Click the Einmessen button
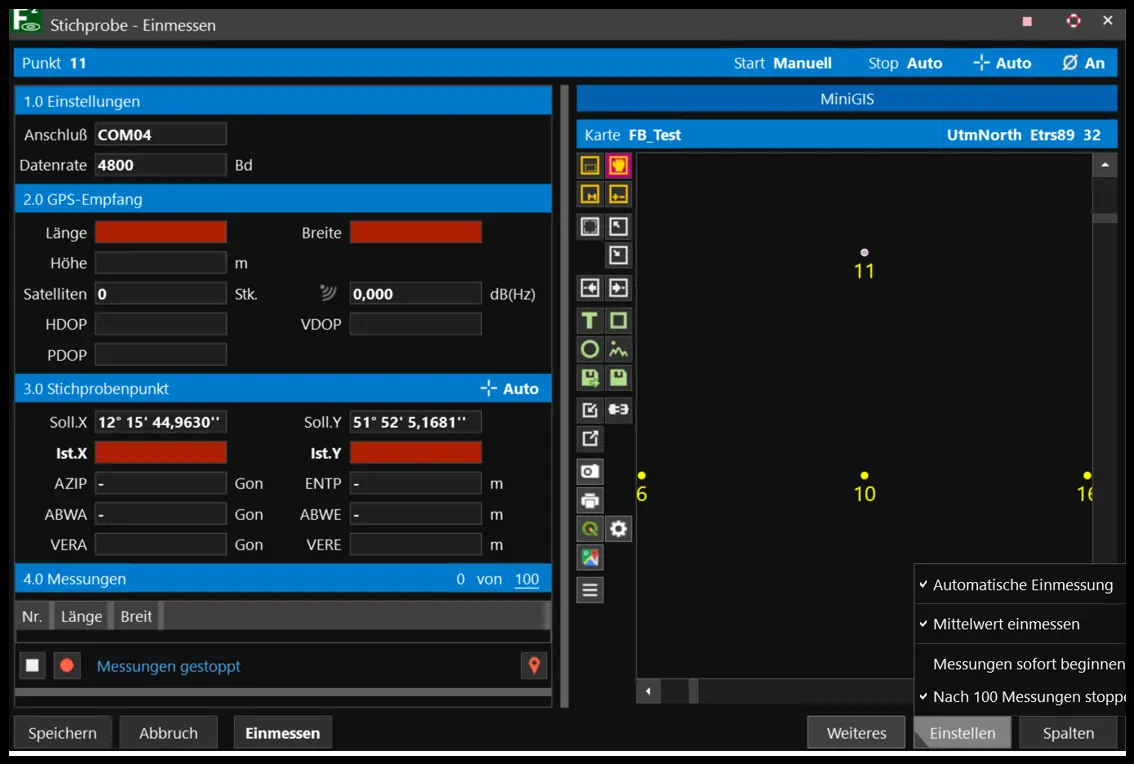This screenshot has height=764, width=1134. point(283,733)
